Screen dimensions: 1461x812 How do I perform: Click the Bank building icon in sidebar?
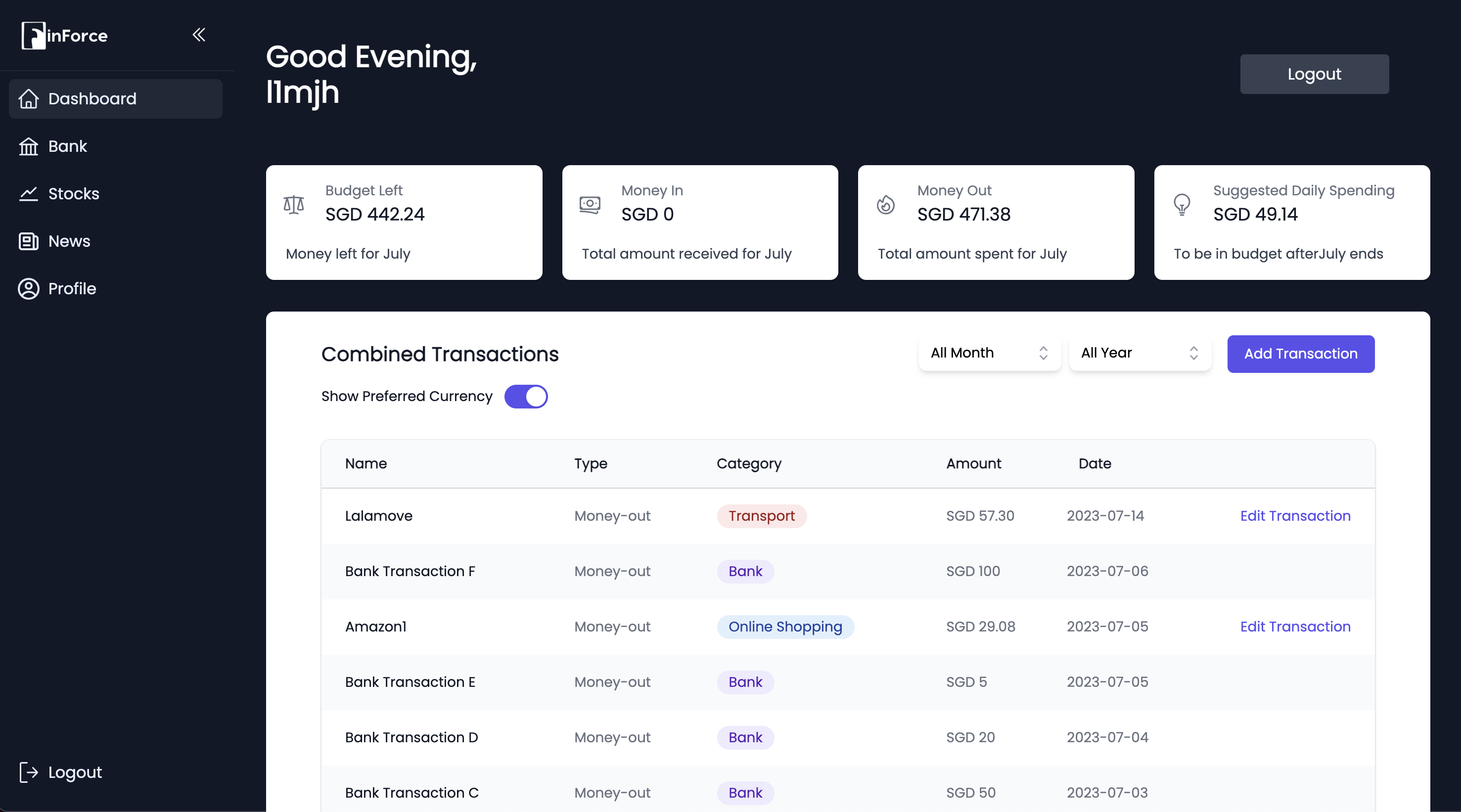coord(28,146)
